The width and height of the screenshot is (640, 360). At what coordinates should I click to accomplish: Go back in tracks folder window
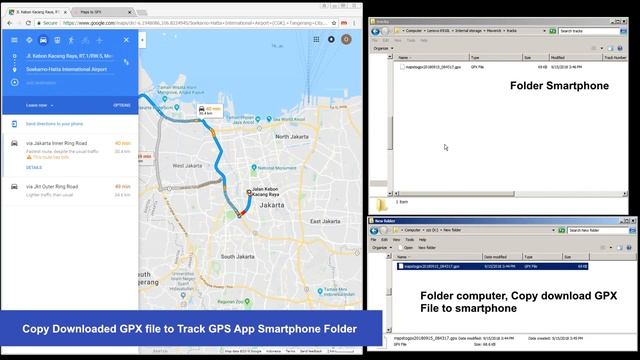375,31
